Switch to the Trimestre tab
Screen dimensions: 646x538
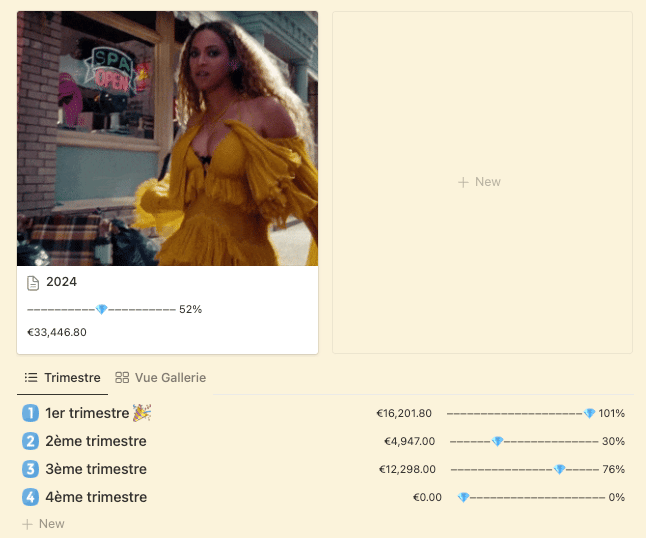click(x=63, y=377)
